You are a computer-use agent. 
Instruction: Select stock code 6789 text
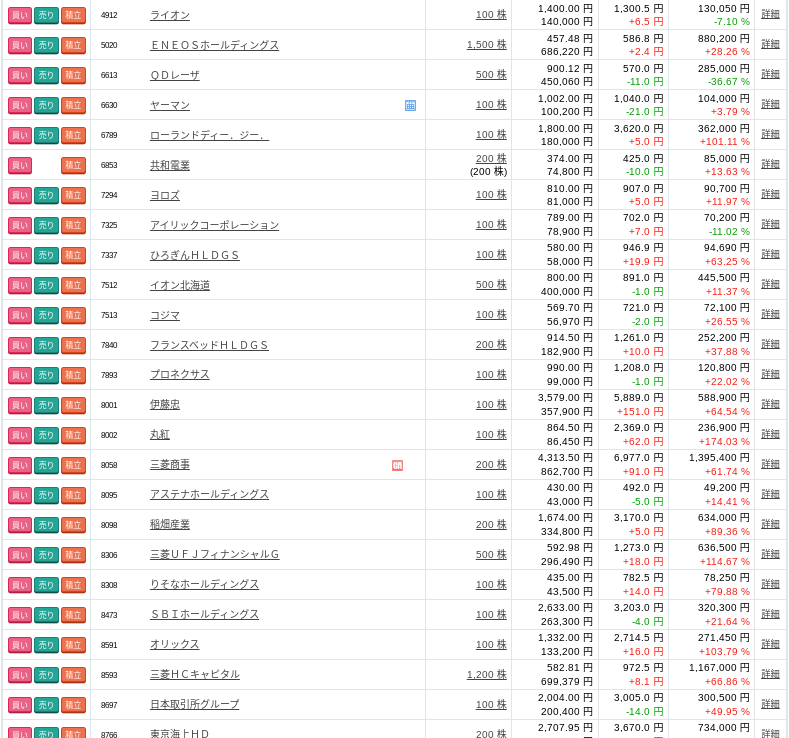(109, 135)
